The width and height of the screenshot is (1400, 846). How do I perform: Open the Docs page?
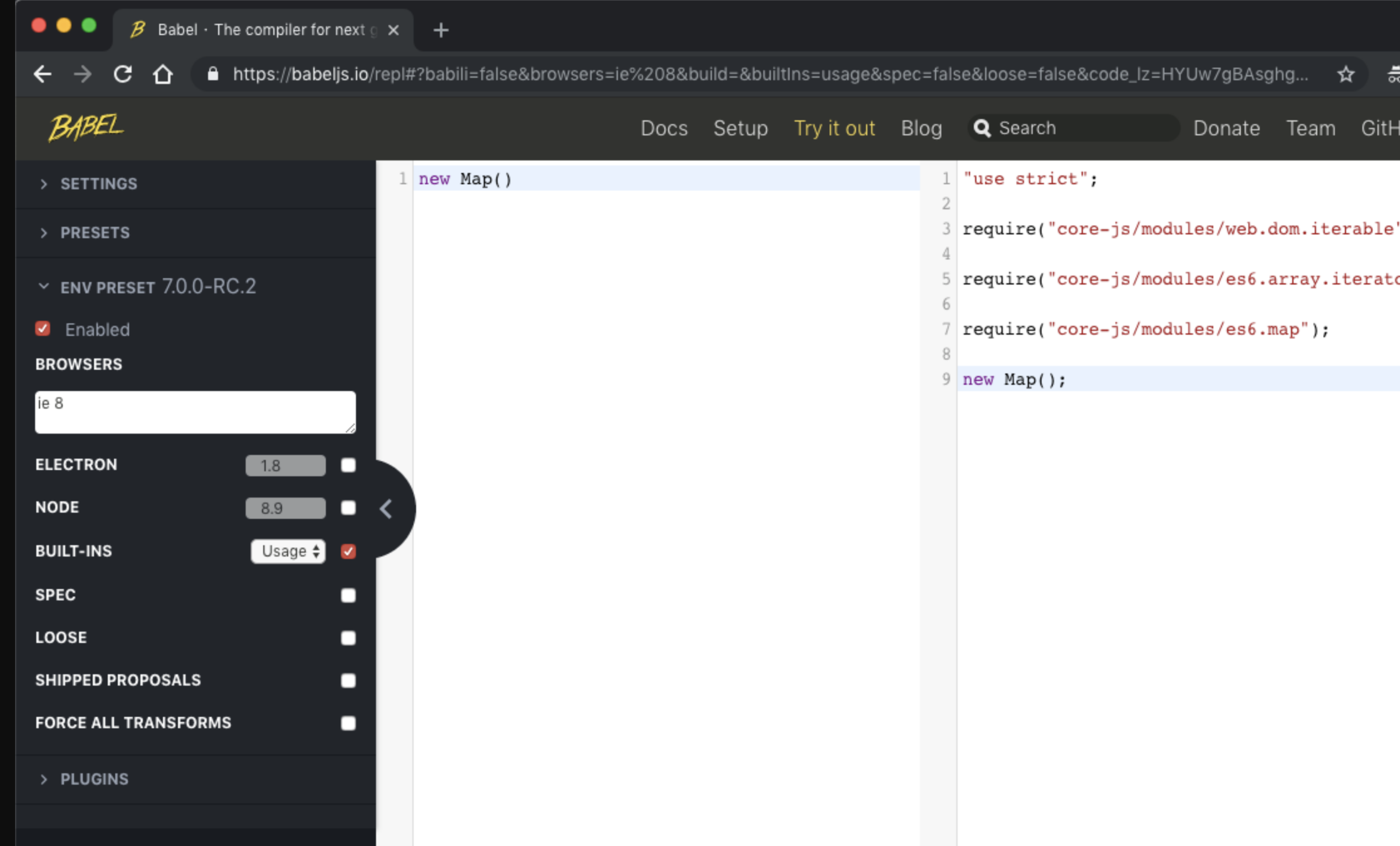pyautogui.click(x=664, y=128)
